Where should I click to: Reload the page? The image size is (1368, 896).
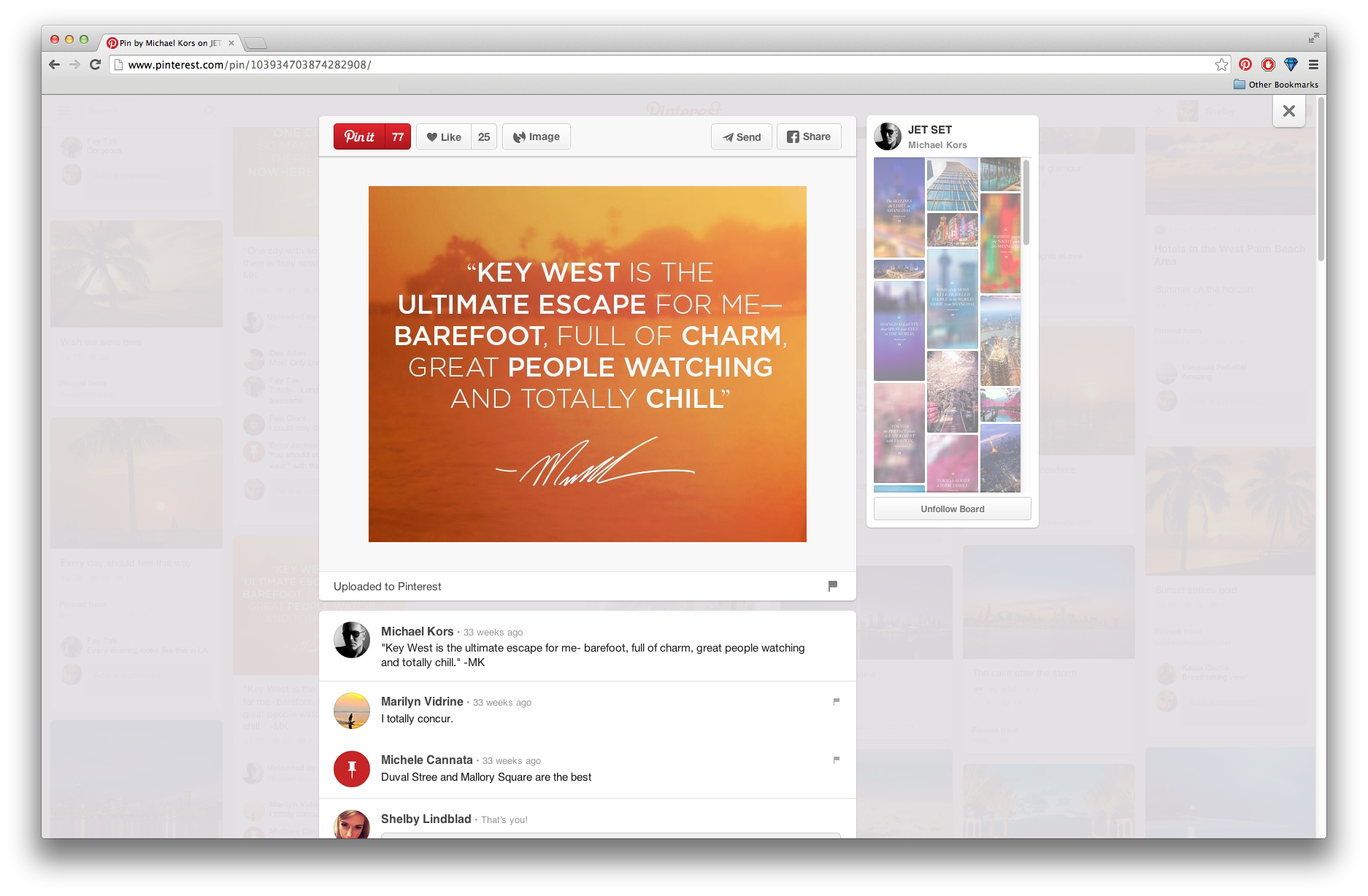pos(95,64)
